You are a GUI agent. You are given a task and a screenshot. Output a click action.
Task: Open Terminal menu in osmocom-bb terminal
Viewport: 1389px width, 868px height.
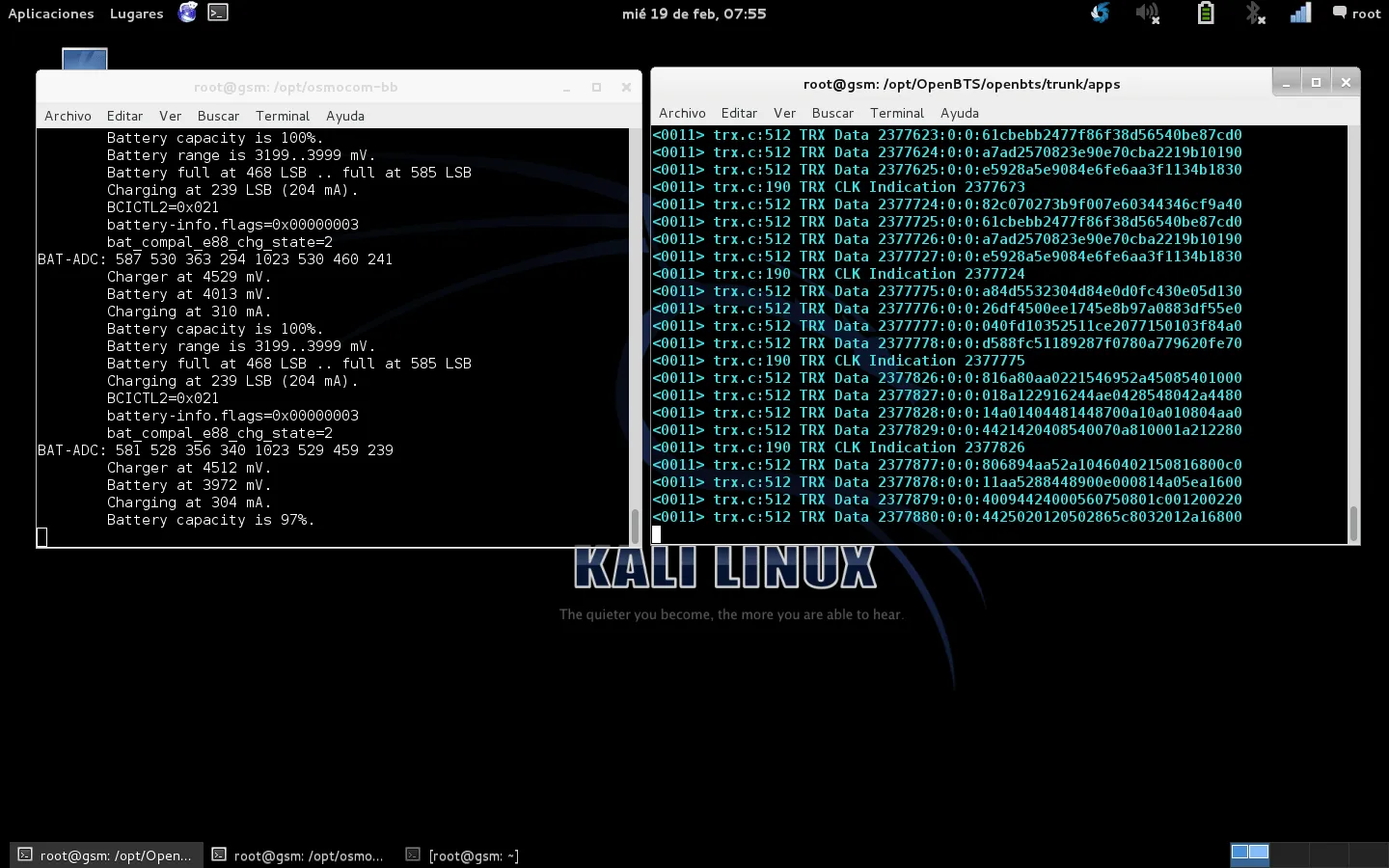[x=283, y=116]
